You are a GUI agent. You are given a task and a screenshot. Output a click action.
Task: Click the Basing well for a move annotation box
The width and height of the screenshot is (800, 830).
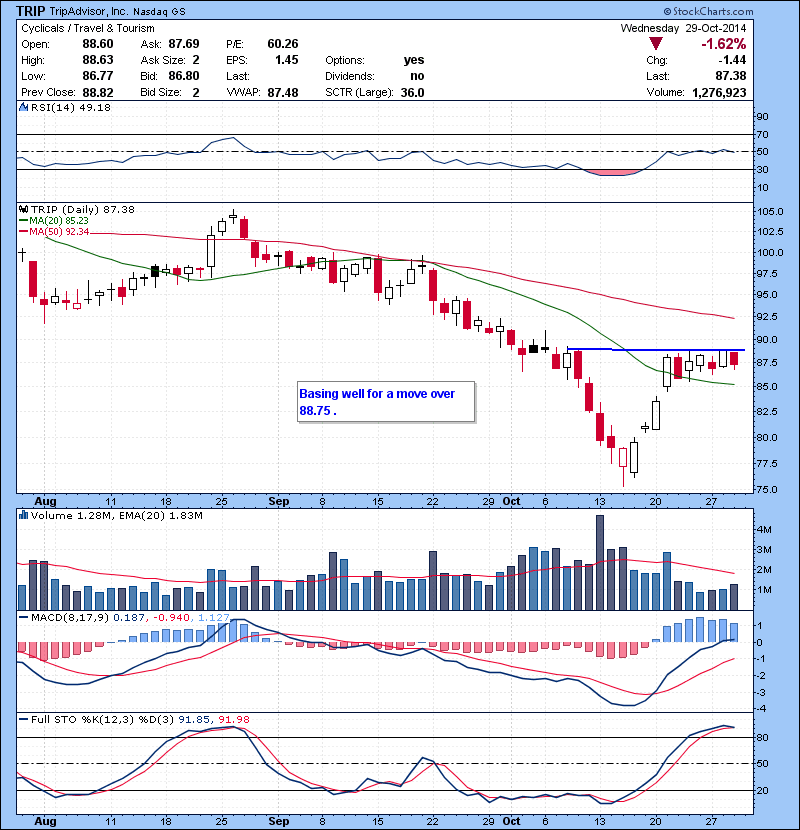click(x=386, y=402)
